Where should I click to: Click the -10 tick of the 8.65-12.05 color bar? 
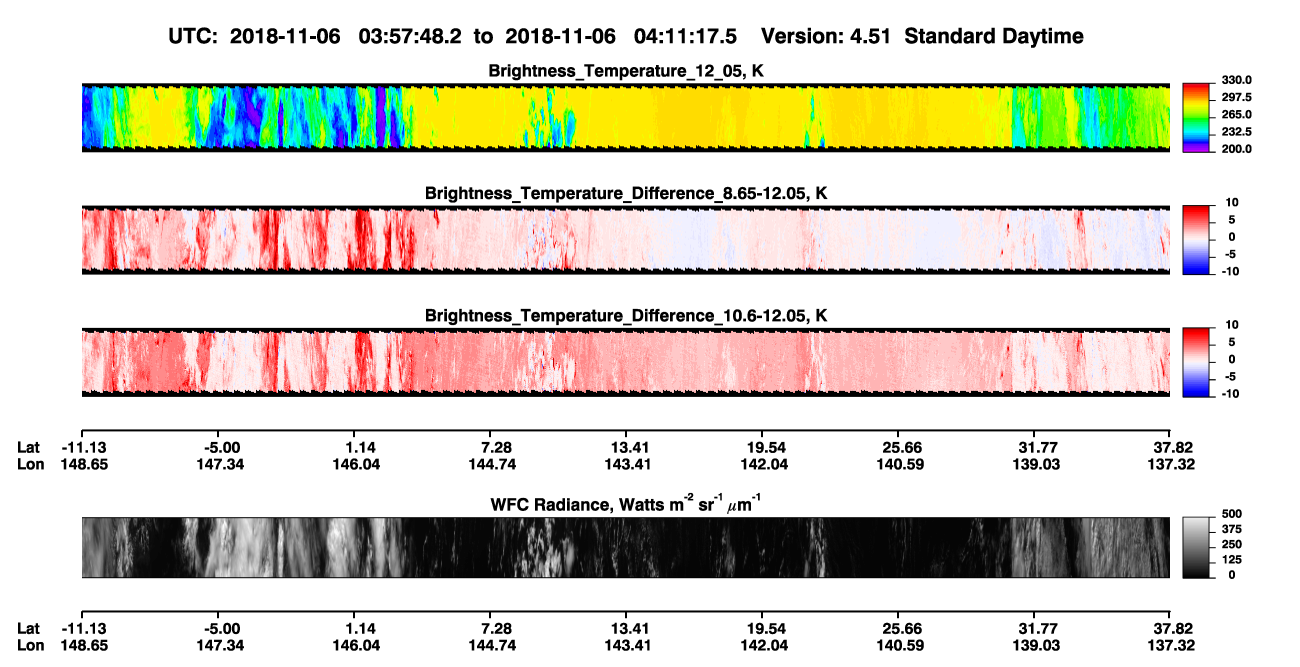[1230, 271]
